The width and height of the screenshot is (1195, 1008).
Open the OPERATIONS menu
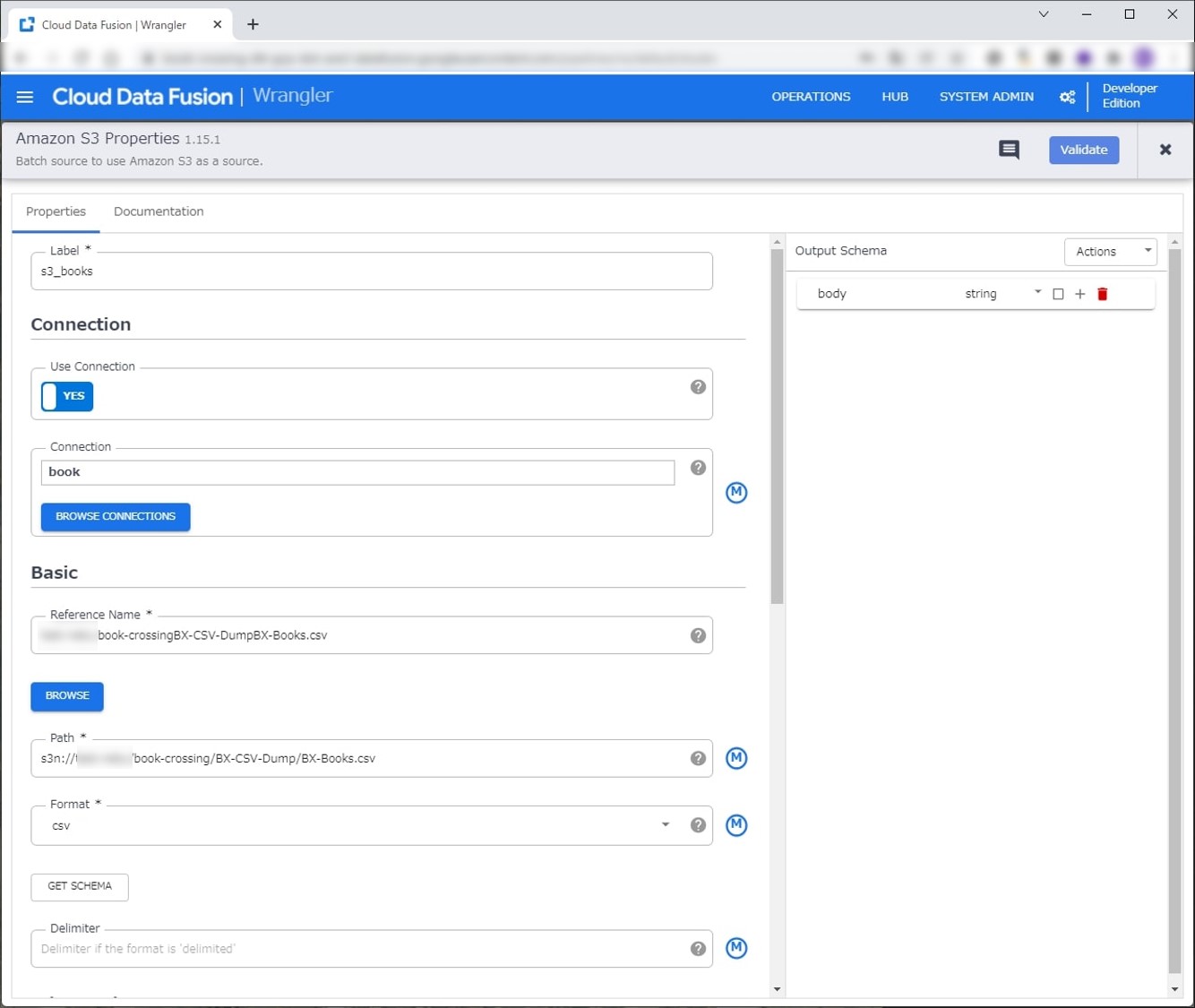[x=811, y=97]
